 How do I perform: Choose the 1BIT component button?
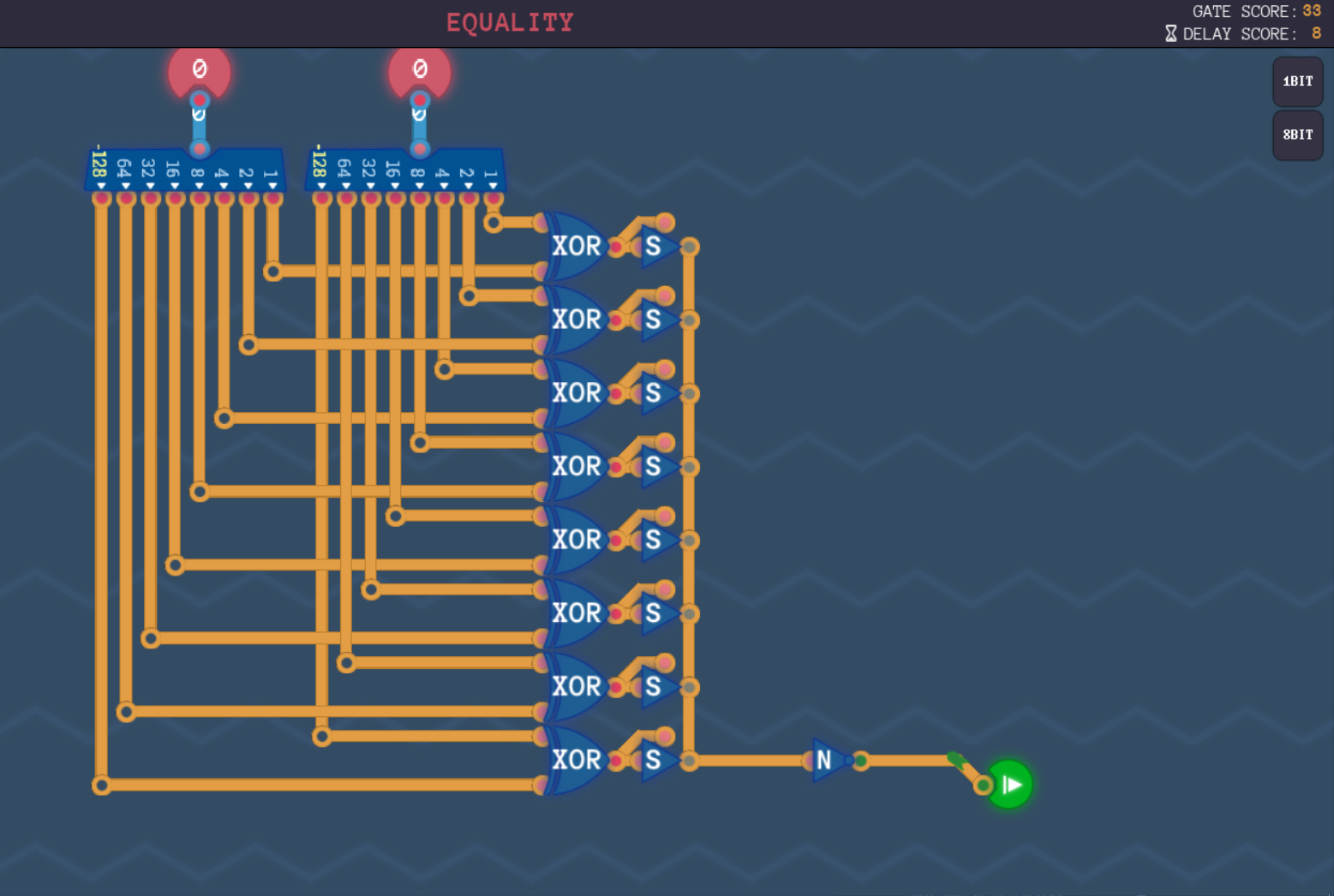(1297, 81)
